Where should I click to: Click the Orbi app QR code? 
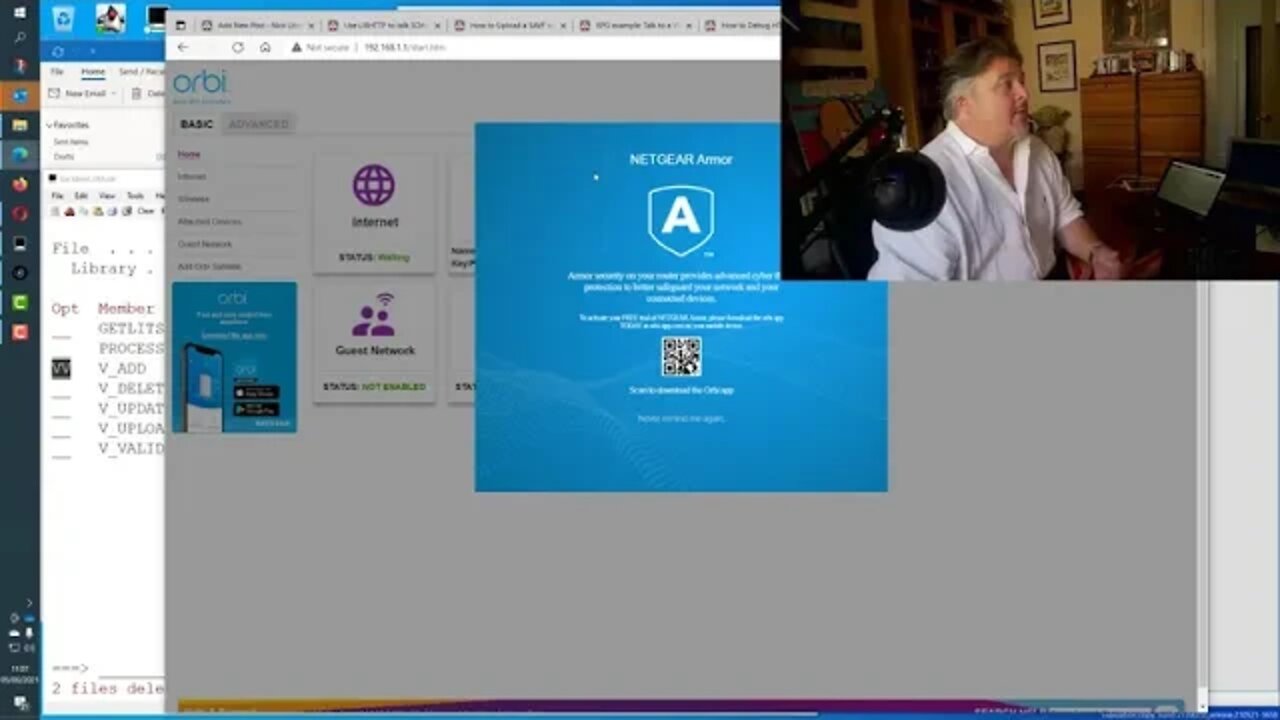(681, 357)
